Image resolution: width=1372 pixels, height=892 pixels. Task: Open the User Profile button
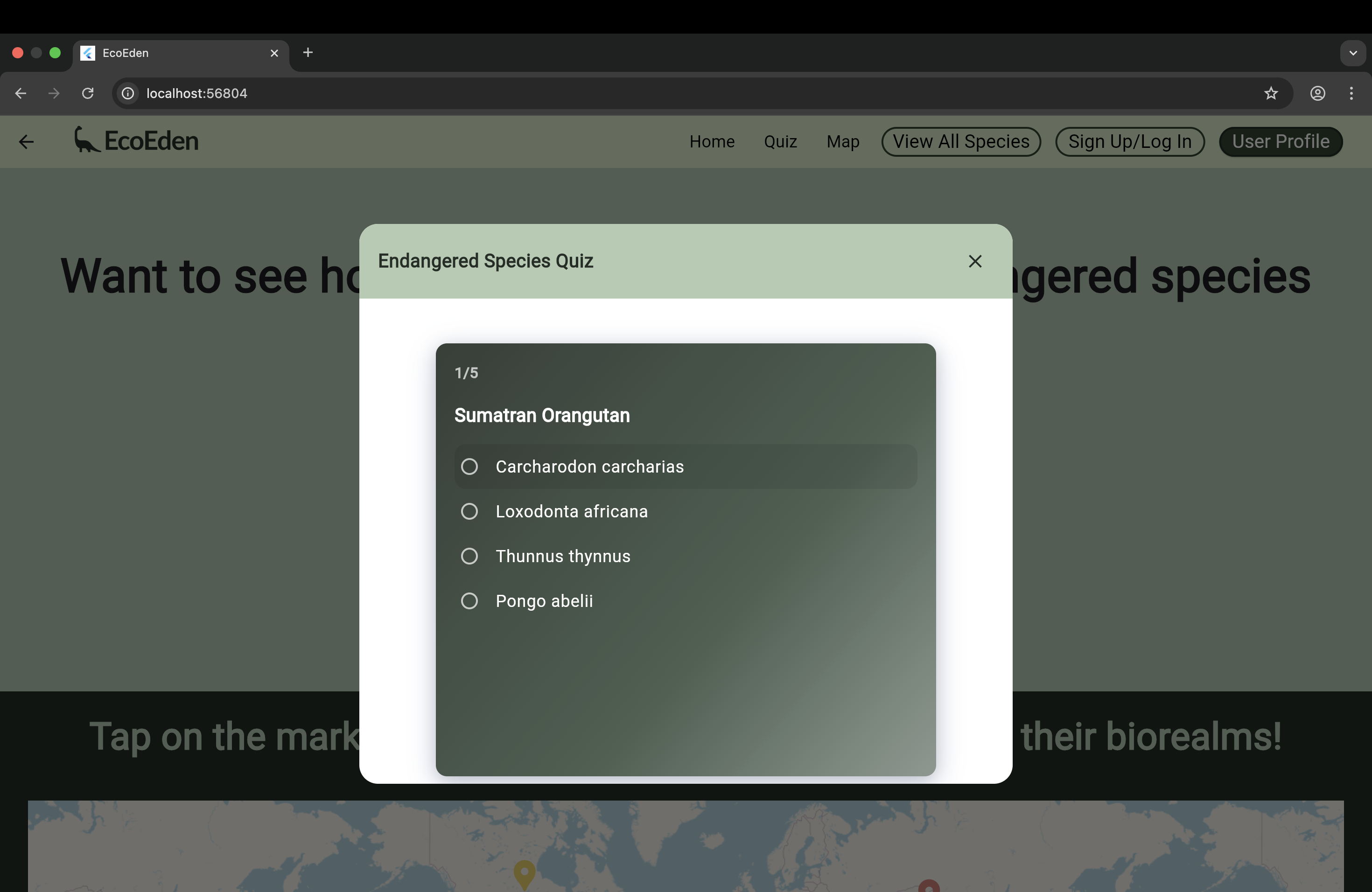tap(1281, 142)
